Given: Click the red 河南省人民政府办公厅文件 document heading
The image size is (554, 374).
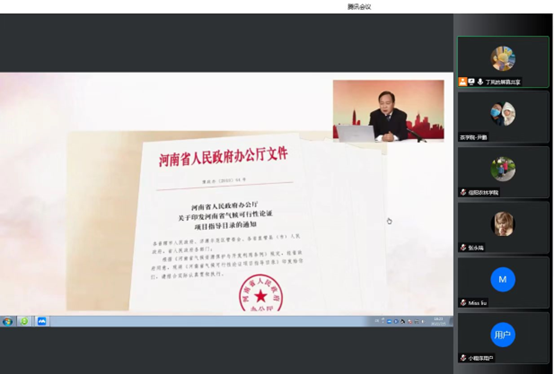Looking at the screenshot, I should click(223, 156).
